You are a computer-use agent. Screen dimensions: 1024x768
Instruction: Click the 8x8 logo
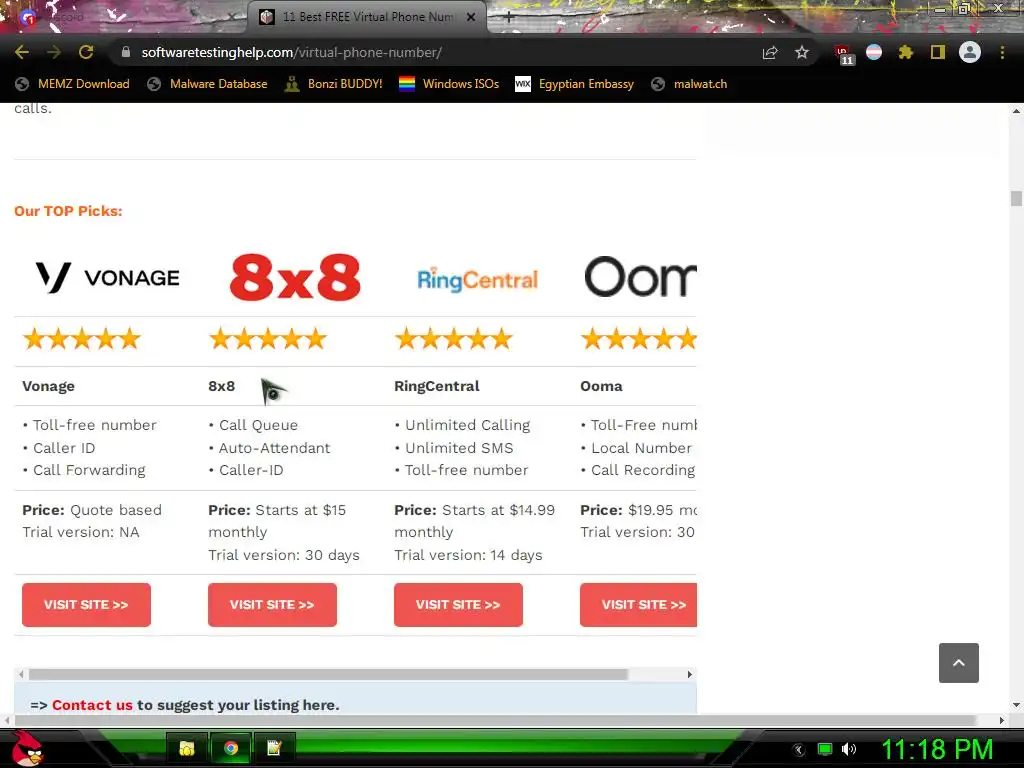tap(295, 278)
